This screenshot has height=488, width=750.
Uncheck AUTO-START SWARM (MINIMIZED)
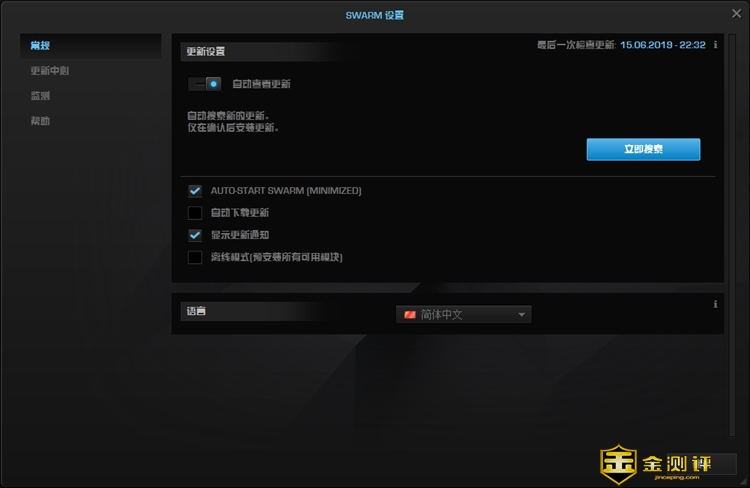click(195, 190)
